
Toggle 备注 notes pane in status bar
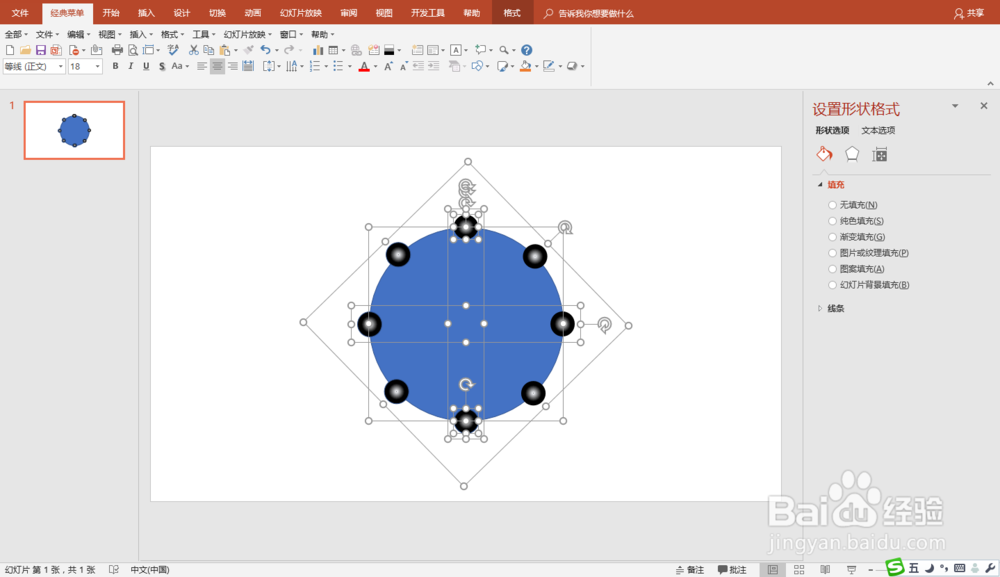point(690,569)
